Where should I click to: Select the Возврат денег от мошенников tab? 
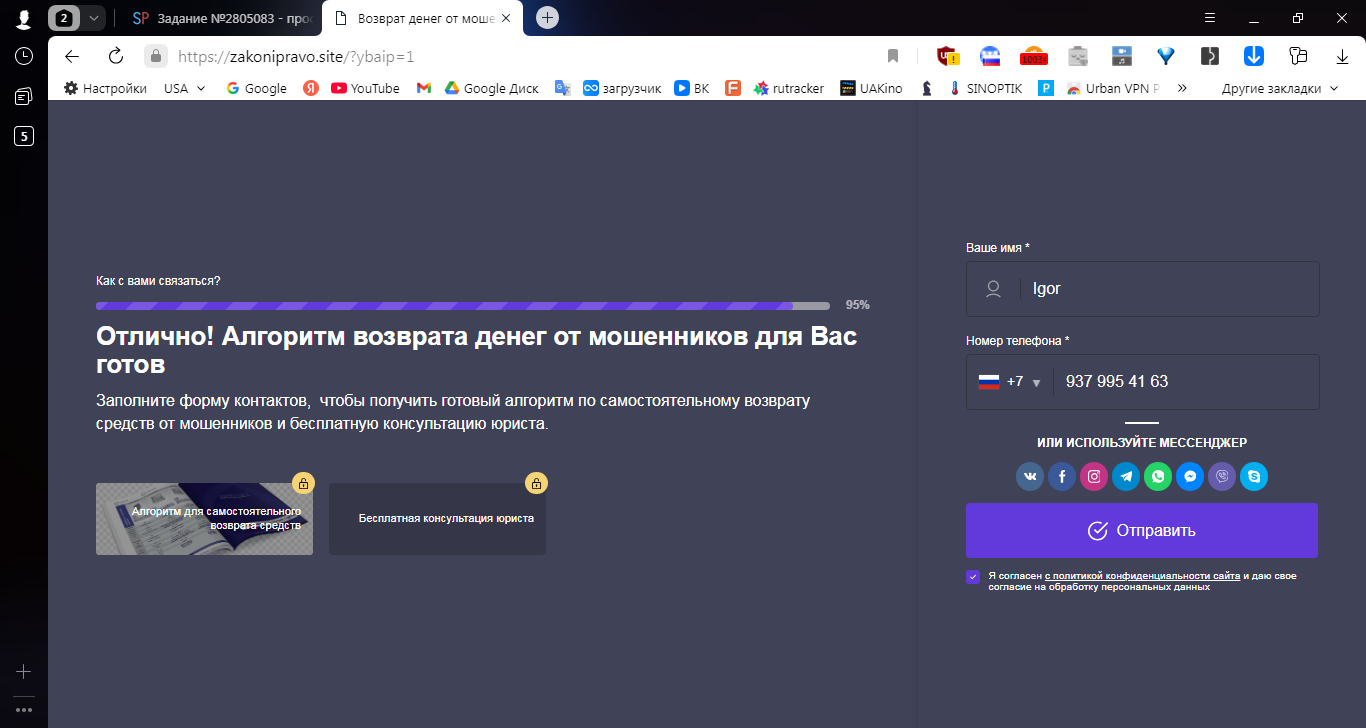[x=423, y=18]
